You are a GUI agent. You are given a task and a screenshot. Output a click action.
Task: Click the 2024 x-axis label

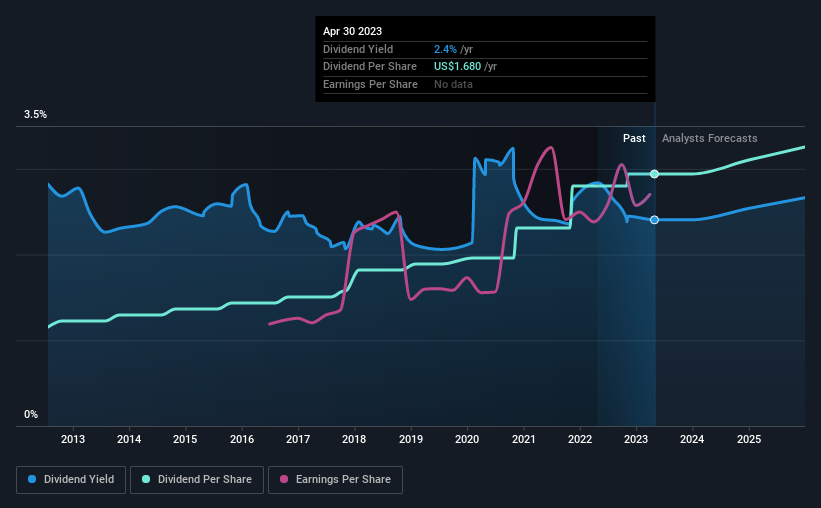pyautogui.click(x=692, y=439)
